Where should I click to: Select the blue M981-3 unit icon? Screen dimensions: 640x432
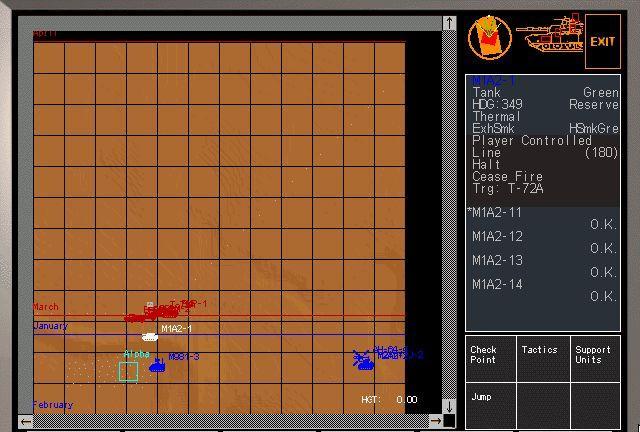157,366
